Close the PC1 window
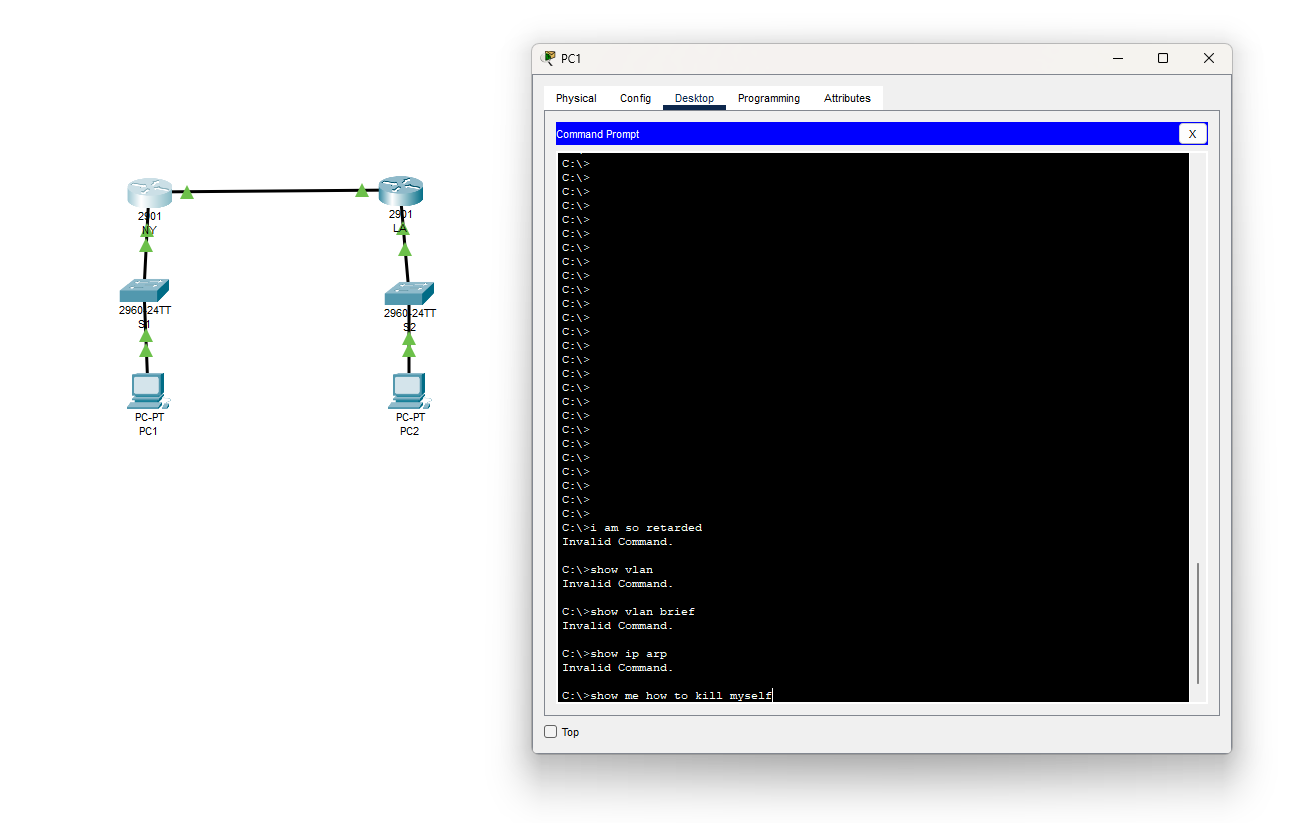The image size is (1290, 823). [1208, 58]
